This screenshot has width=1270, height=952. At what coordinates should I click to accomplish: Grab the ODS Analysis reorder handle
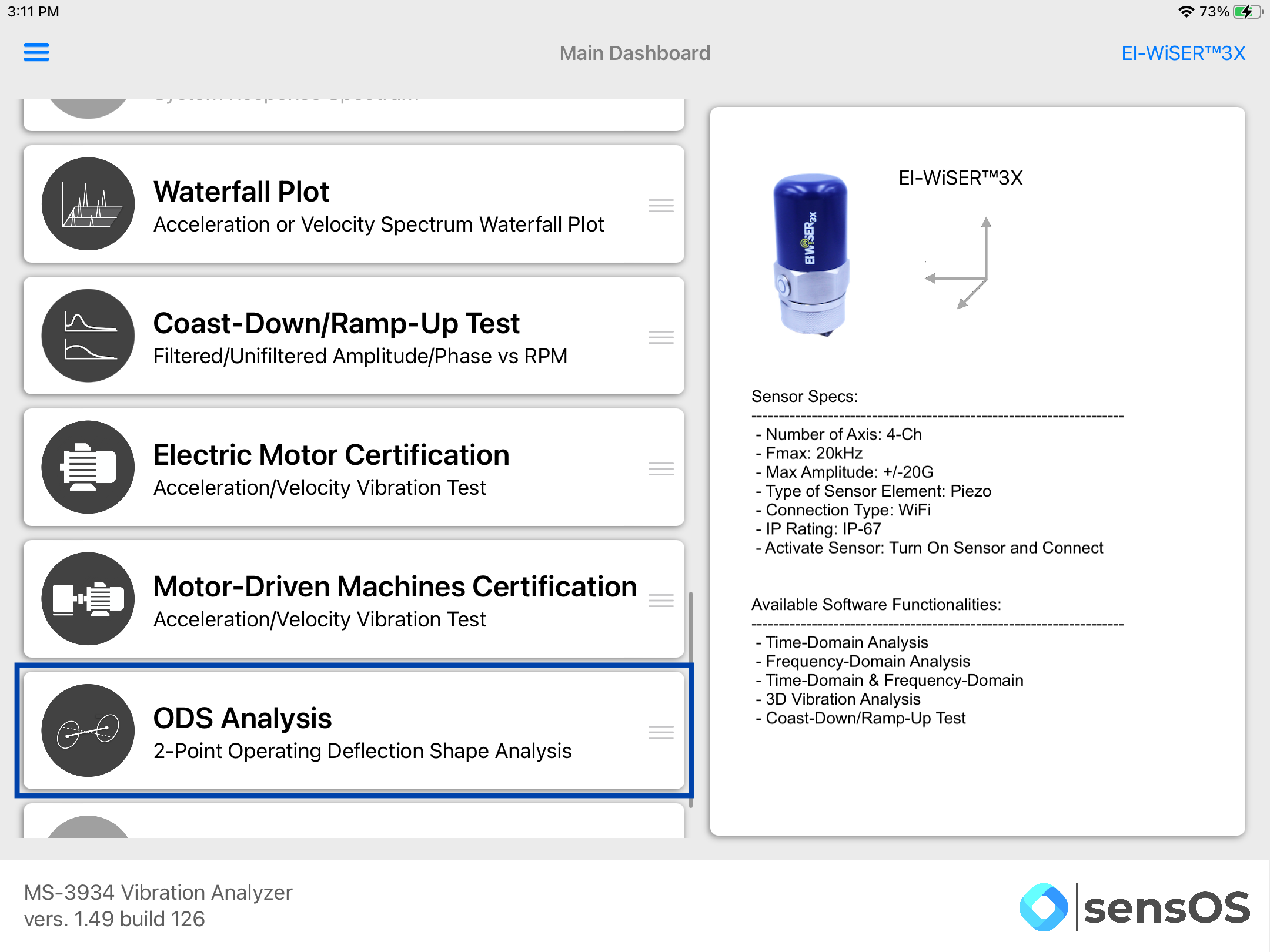click(x=661, y=732)
